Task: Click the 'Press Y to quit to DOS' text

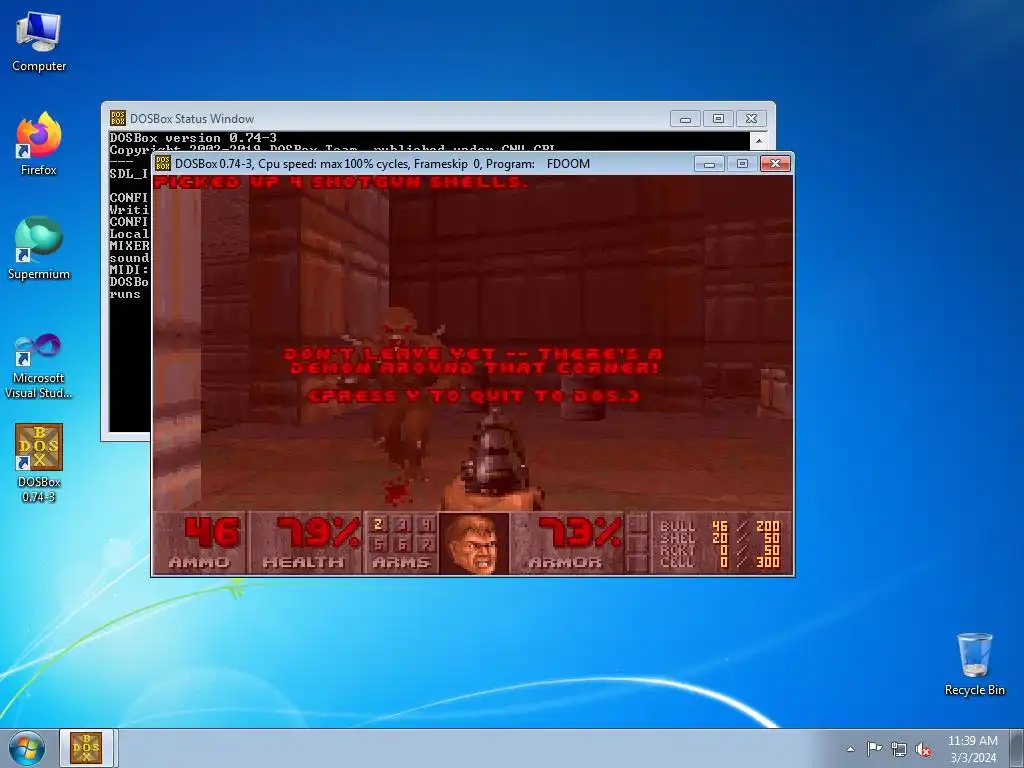Action: click(x=473, y=396)
